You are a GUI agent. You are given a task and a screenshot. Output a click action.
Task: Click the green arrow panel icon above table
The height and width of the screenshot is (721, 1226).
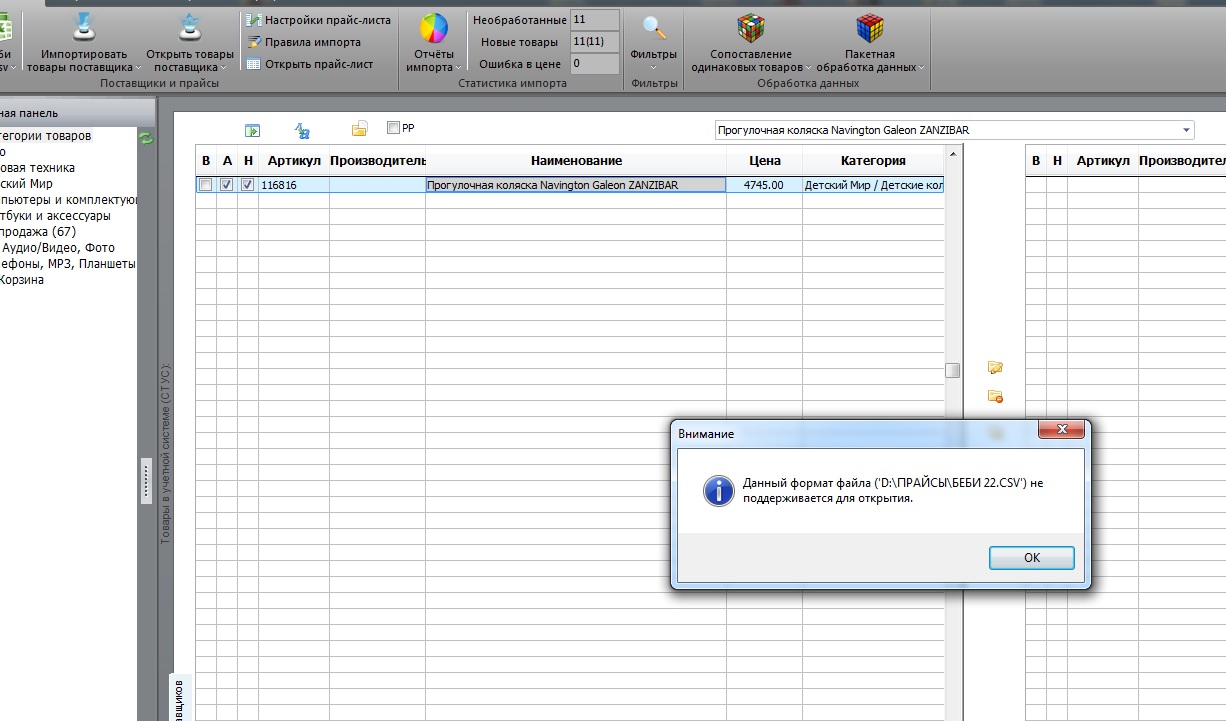tap(253, 130)
